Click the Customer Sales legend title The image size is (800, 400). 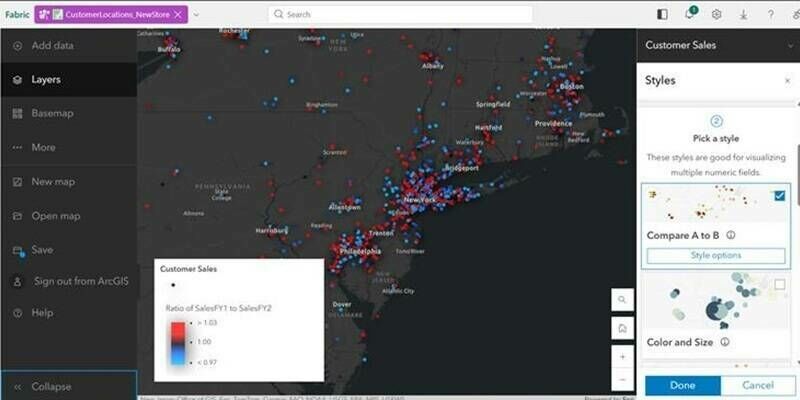coord(188,269)
